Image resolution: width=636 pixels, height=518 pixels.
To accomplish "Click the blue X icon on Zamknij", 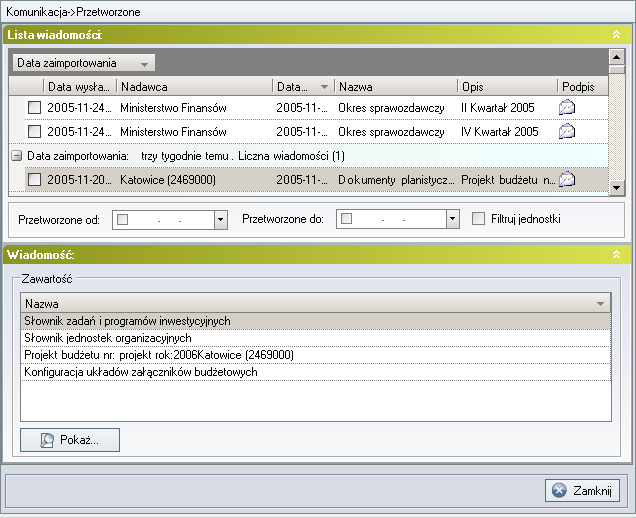I will (x=559, y=490).
